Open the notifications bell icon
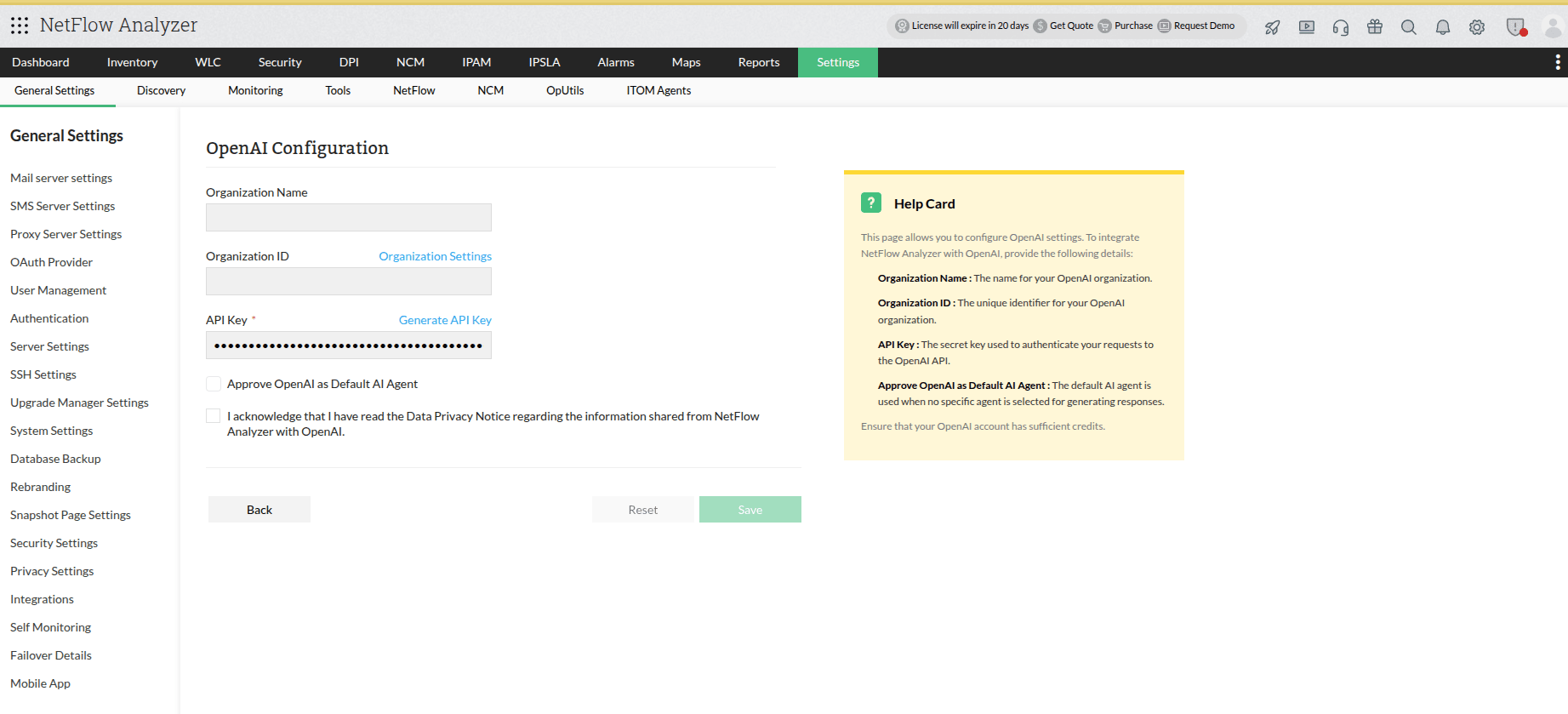1568x714 pixels. (x=1443, y=27)
